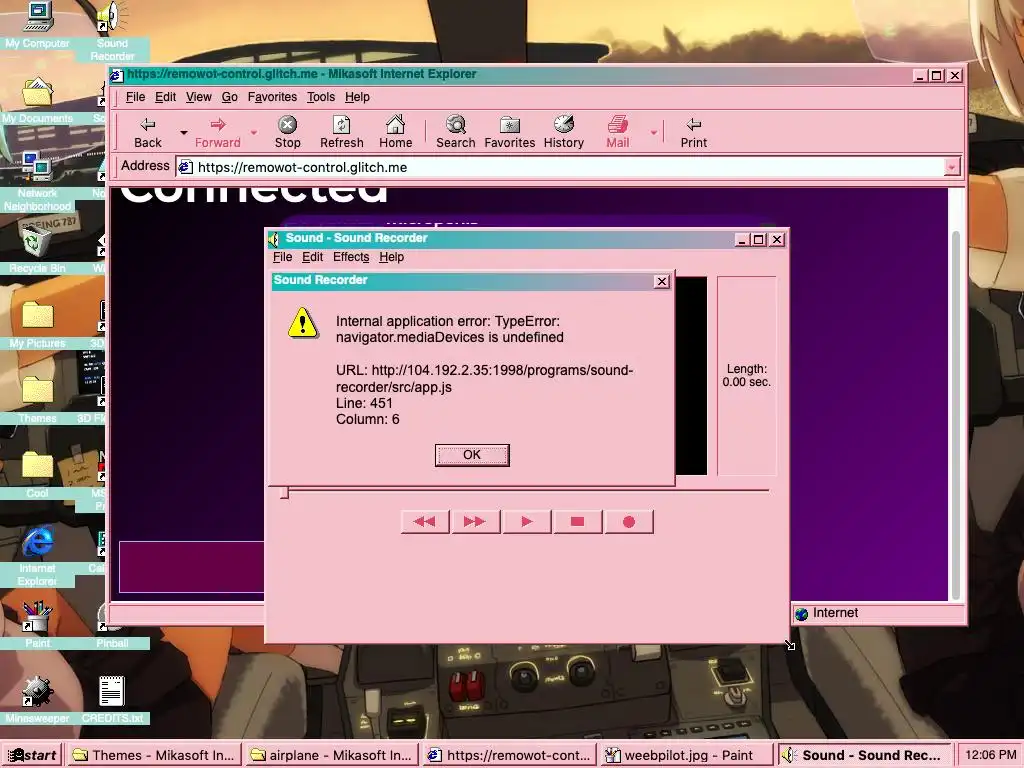This screenshot has height=768, width=1024.
Task: Click the Start button
Action: [32, 755]
